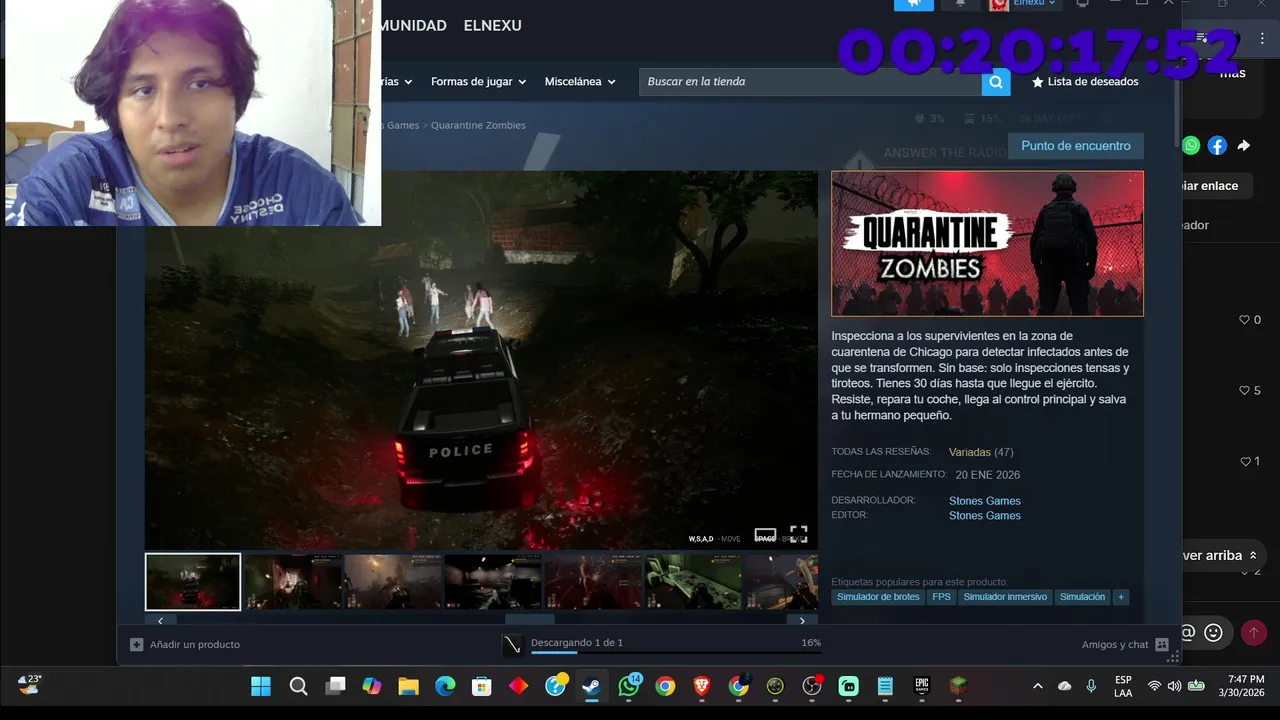Select the Simulación tag
This screenshot has height=720, width=1280.
pyautogui.click(x=1083, y=597)
